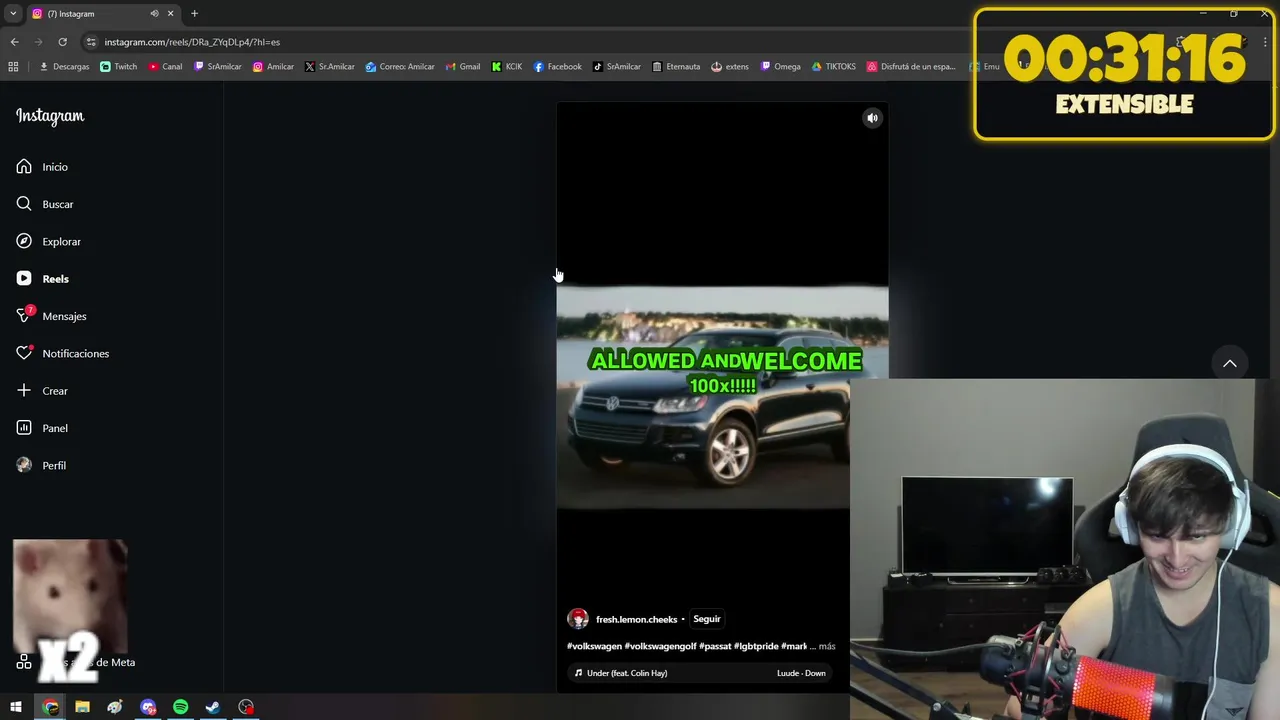Click the Instagram logo wordmark
The height and width of the screenshot is (720, 1280).
click(x=50, y=116)
